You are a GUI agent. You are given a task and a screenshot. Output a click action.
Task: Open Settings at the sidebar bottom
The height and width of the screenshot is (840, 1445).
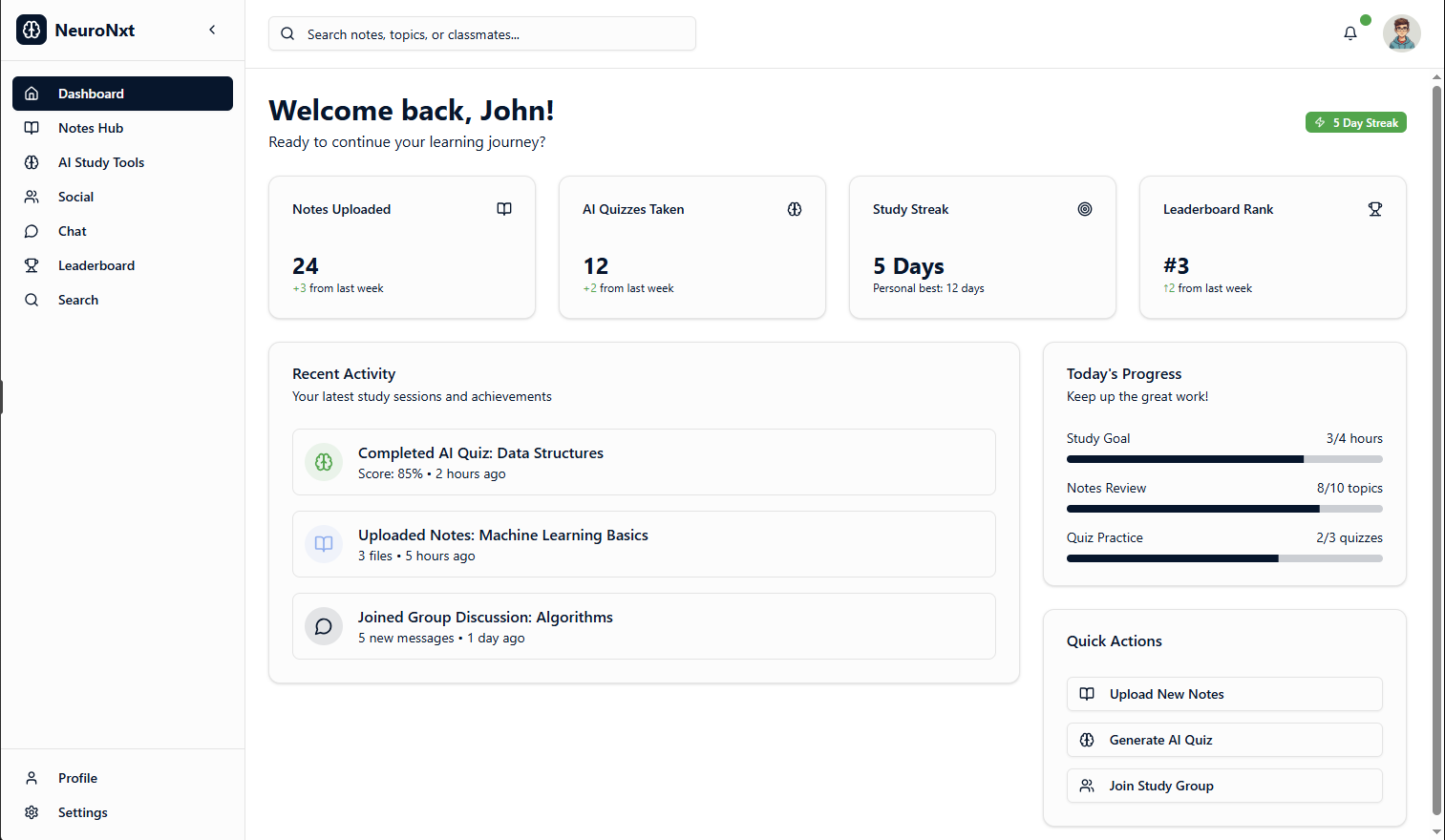(82, 812)
